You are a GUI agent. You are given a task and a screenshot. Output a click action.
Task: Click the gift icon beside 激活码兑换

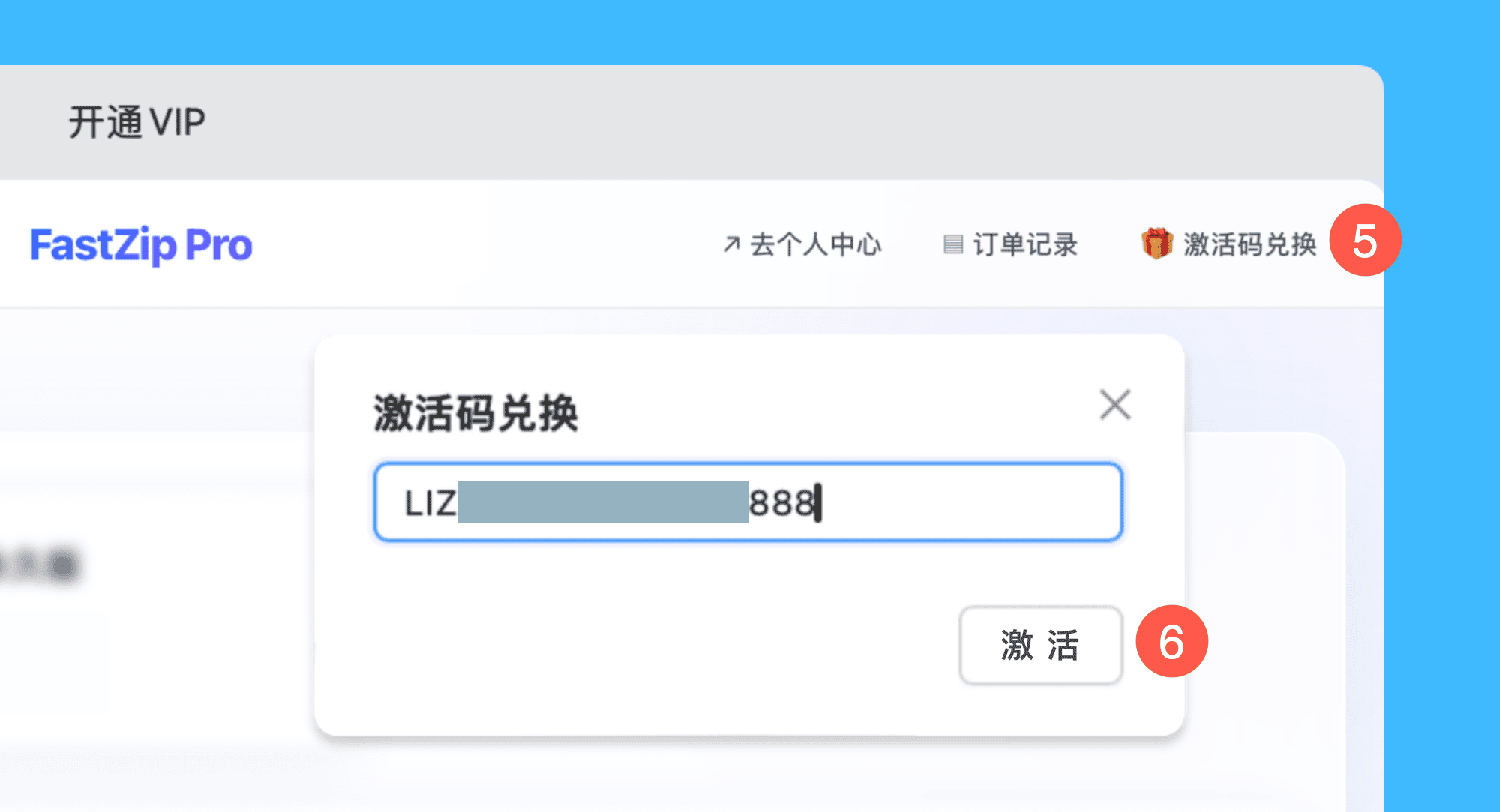pos(1157,244)
